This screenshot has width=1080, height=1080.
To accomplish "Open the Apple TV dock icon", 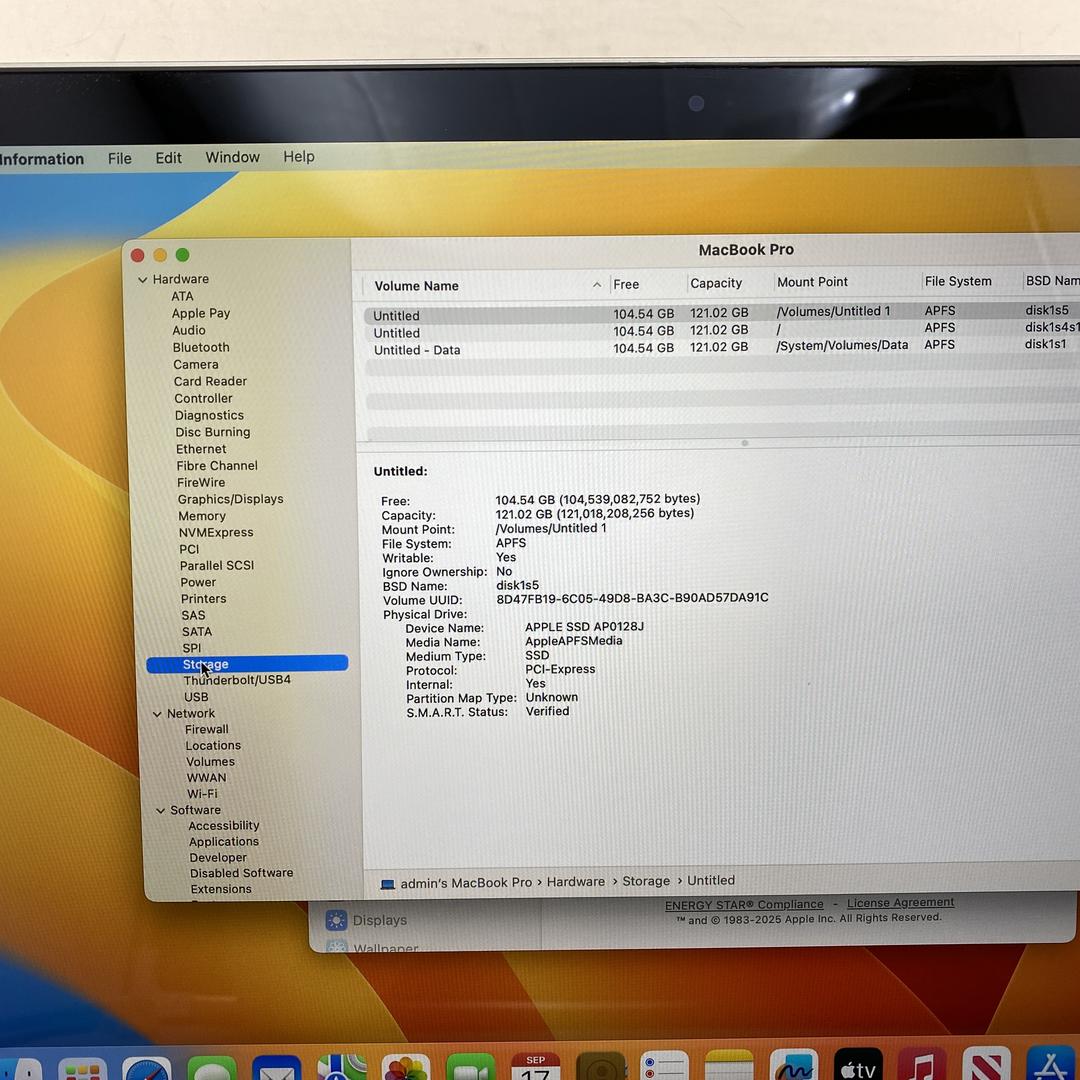I will click(857, 1068).
